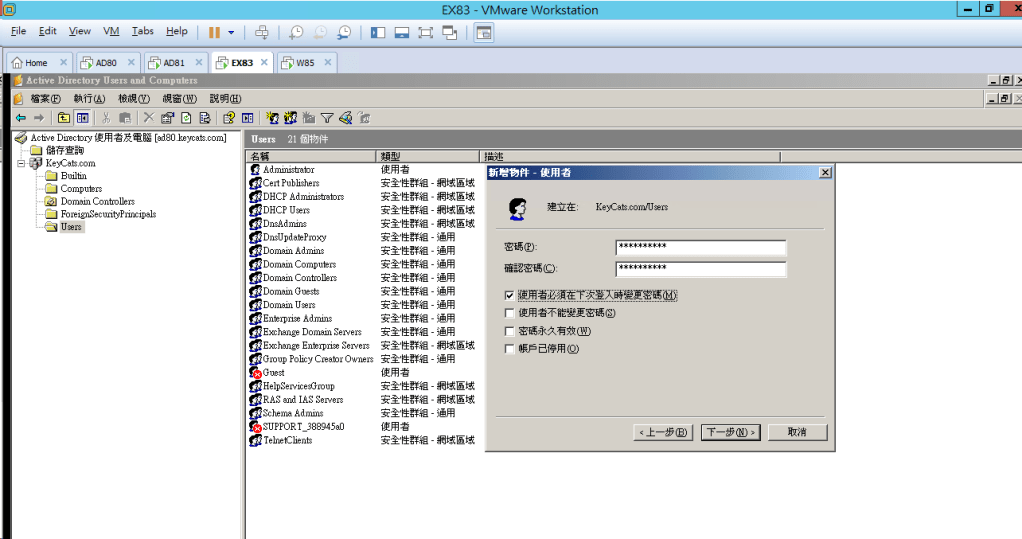Click the help question mark toolbar icon
1022x539 pixels.
(228, 118)
